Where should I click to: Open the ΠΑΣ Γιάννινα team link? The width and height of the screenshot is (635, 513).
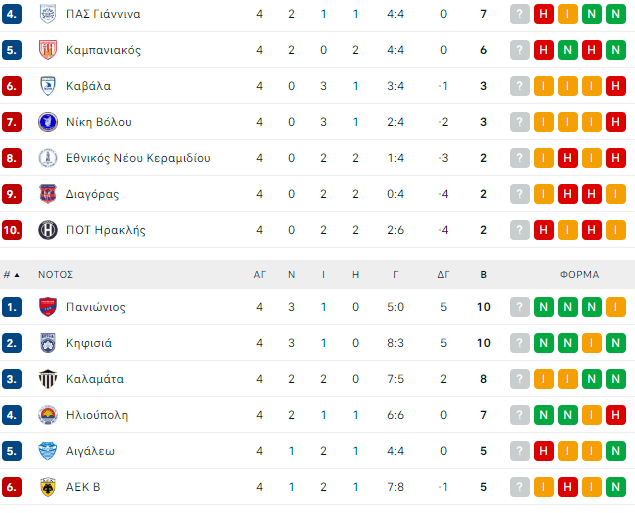103,14
